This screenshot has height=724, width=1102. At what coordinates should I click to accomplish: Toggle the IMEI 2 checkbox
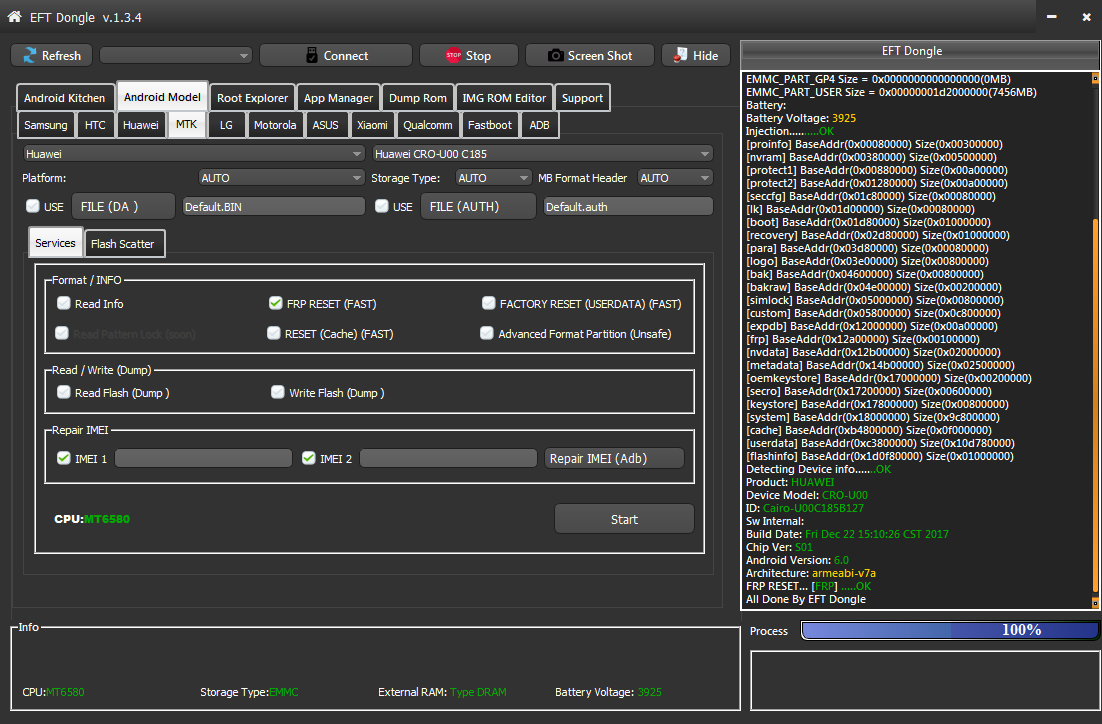pyautogui.click(x=309, y=458)
